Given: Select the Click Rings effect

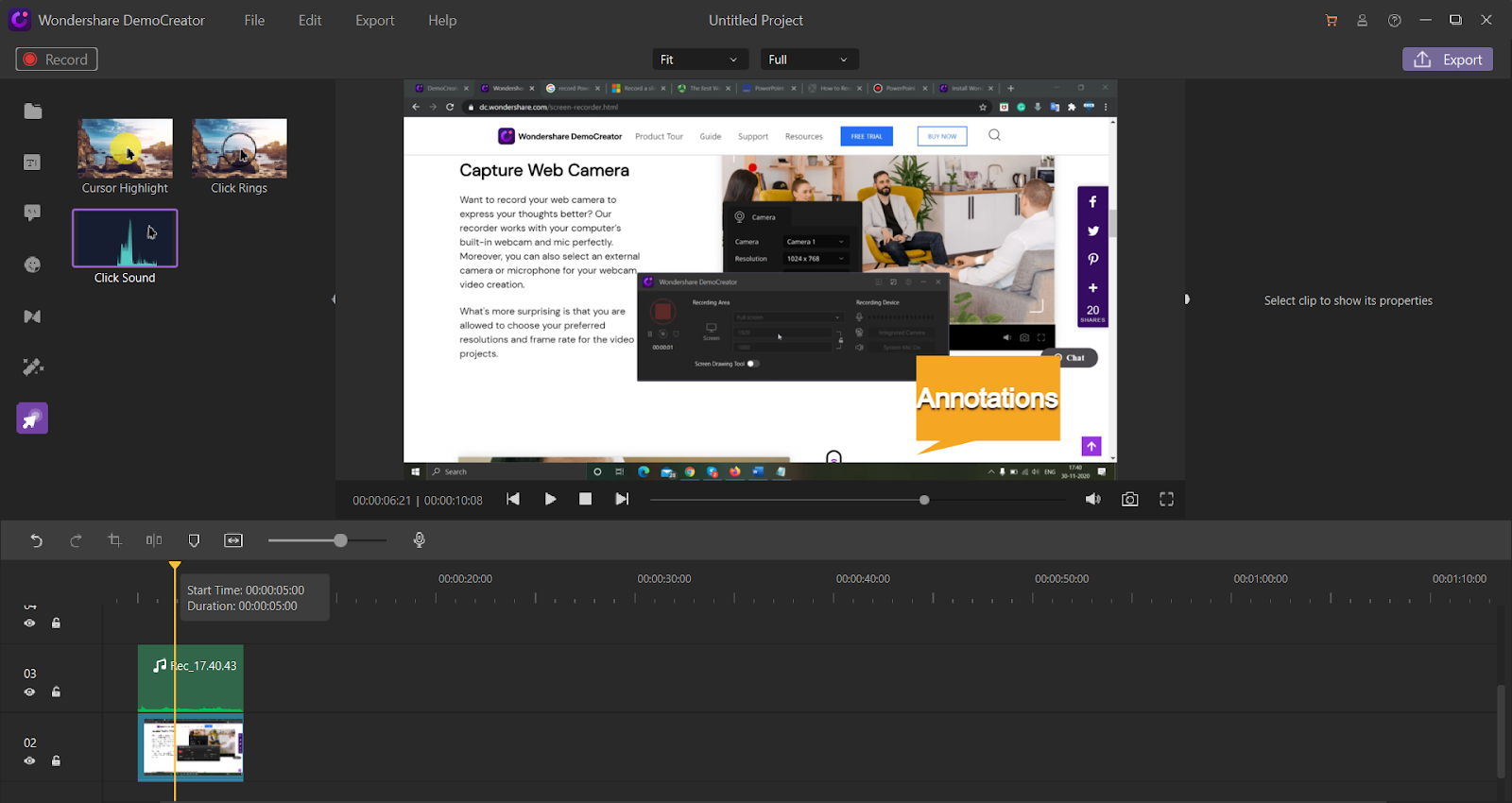Looking at the screenshot, I should click(239, 157).
